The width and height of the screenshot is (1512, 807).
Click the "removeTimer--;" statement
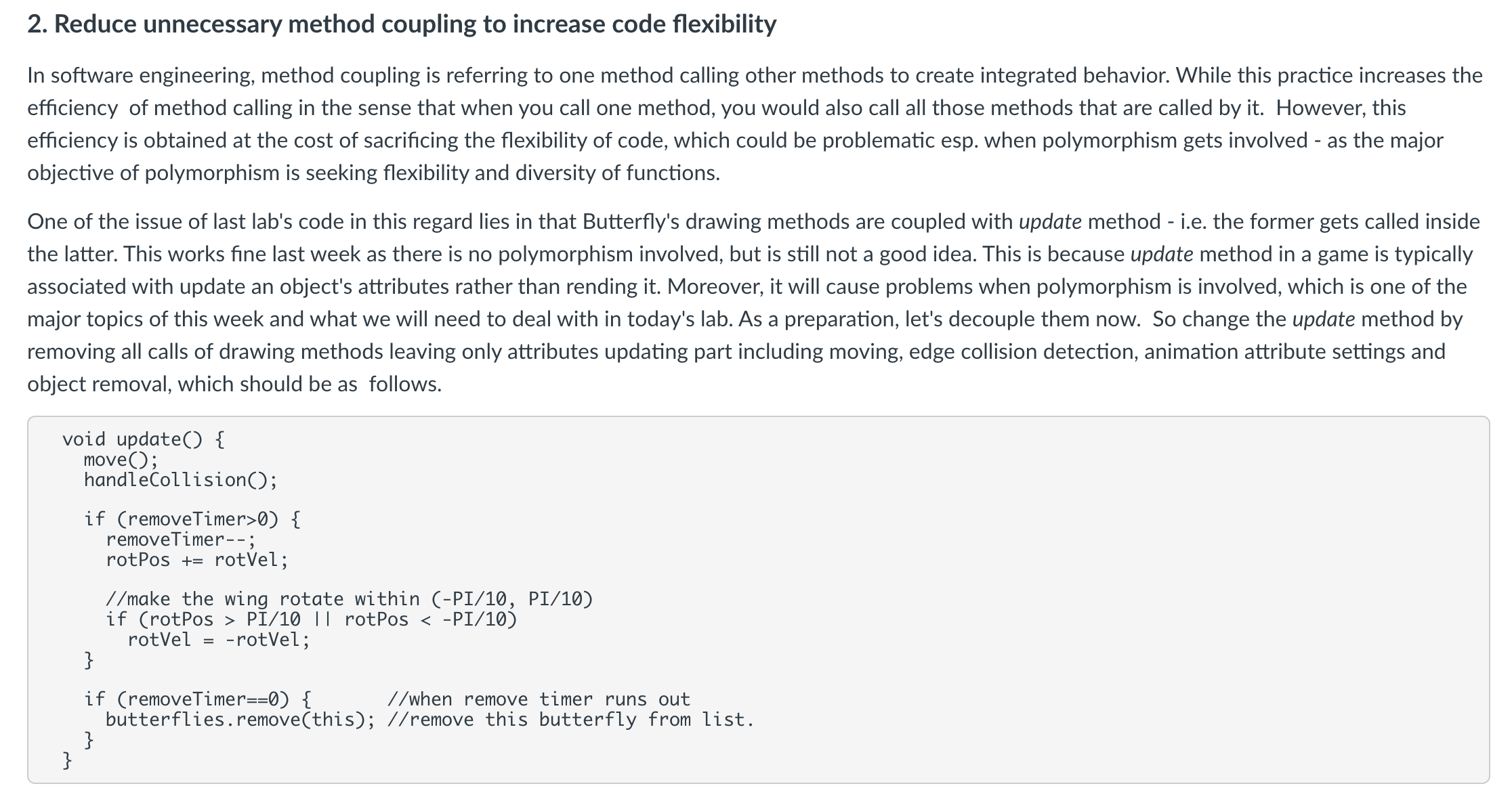(180, 540)
